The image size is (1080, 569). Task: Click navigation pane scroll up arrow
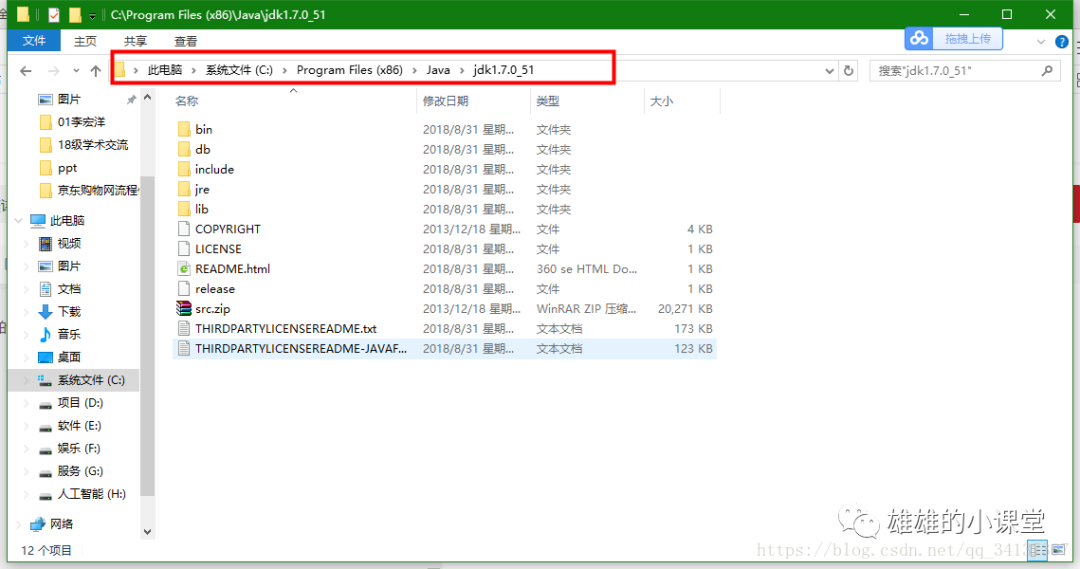tap(147, 98)
